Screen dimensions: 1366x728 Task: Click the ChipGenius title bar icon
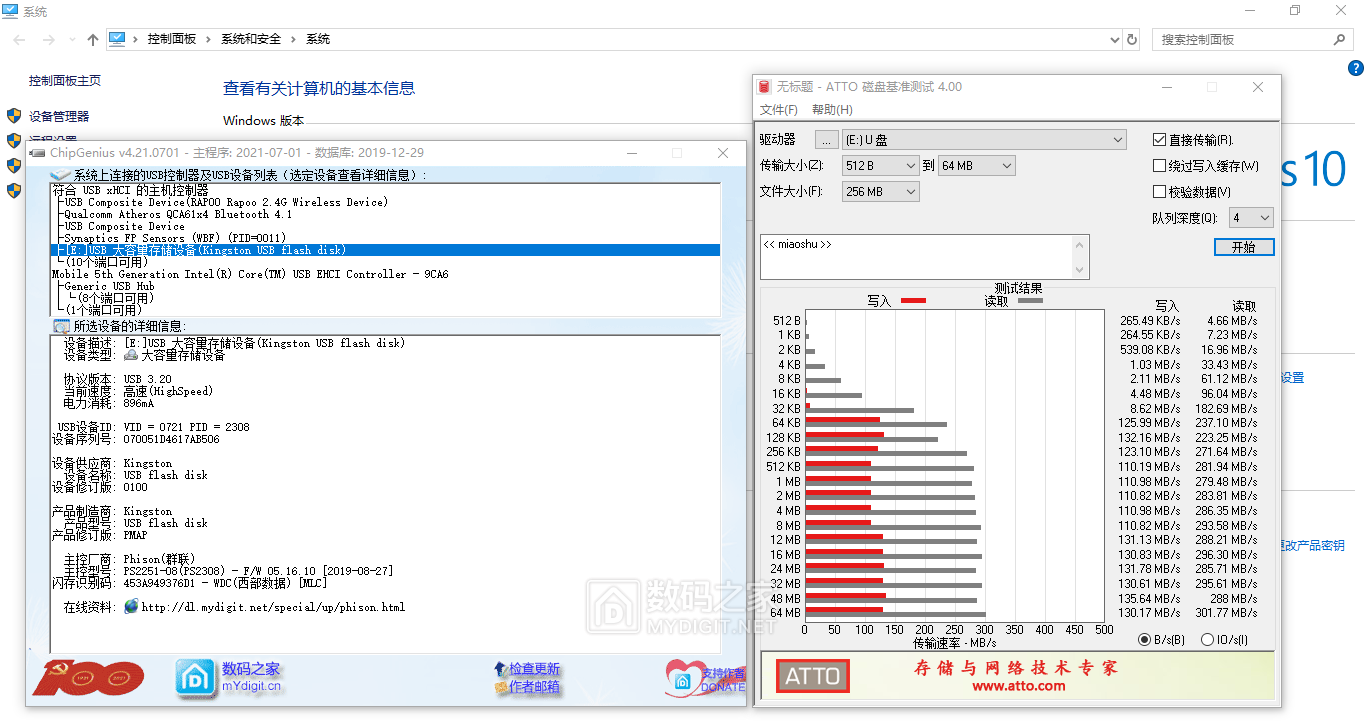point(38,153)
